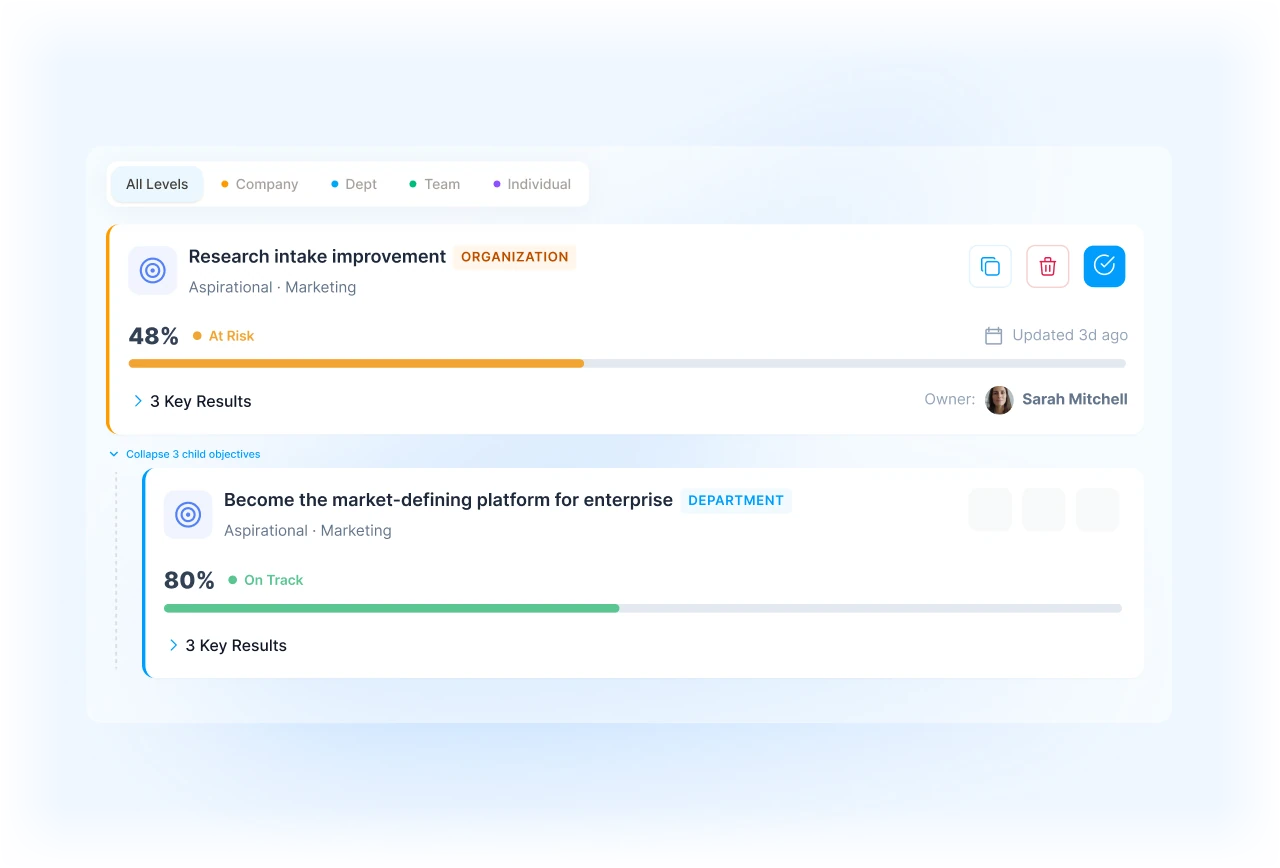1280x868 pixels.
Task: Expand 3 Key Results under the enterprise platform objective
Action: (227, 645)
